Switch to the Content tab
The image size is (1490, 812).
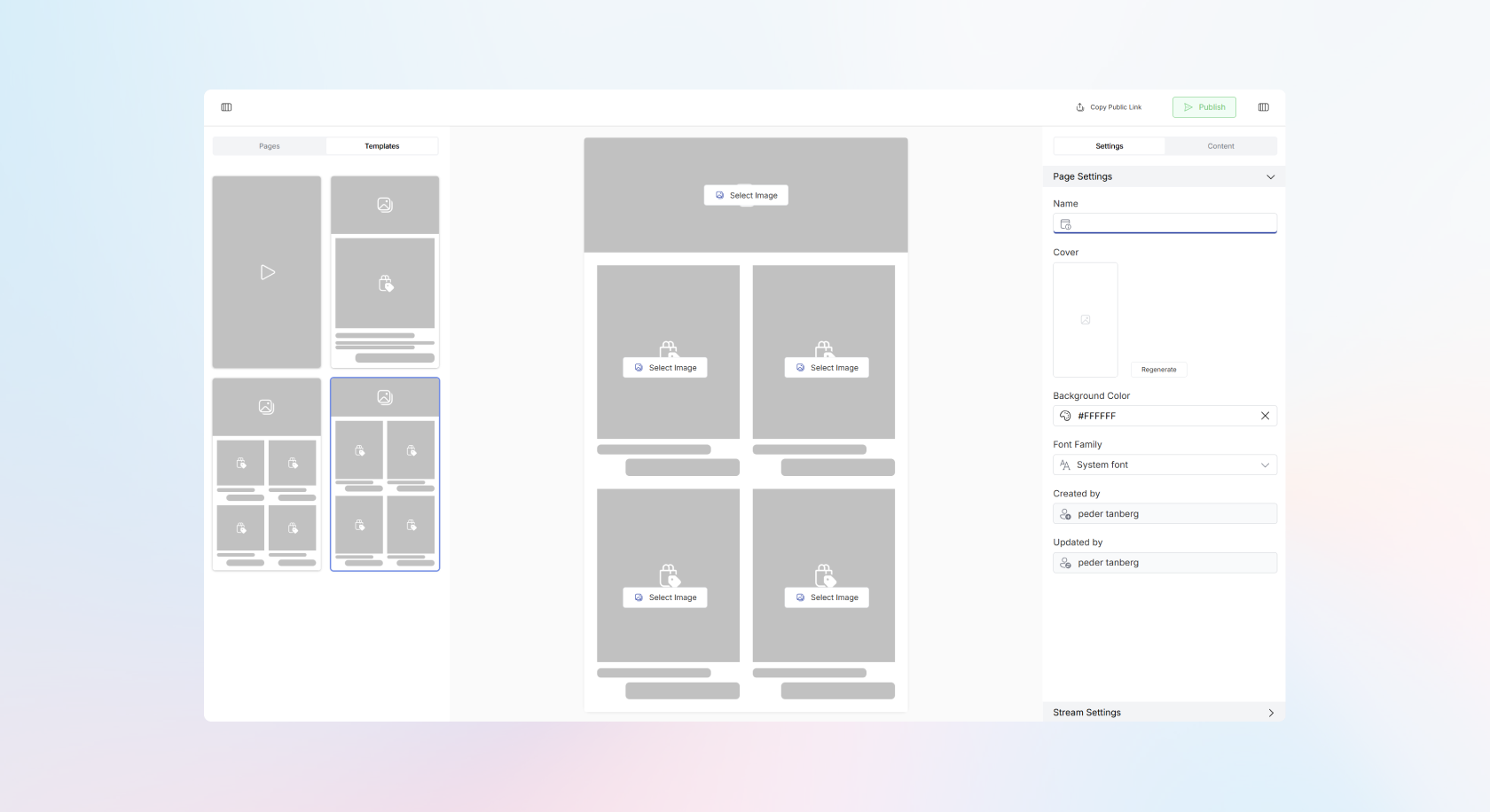[x=1220, y=145]
